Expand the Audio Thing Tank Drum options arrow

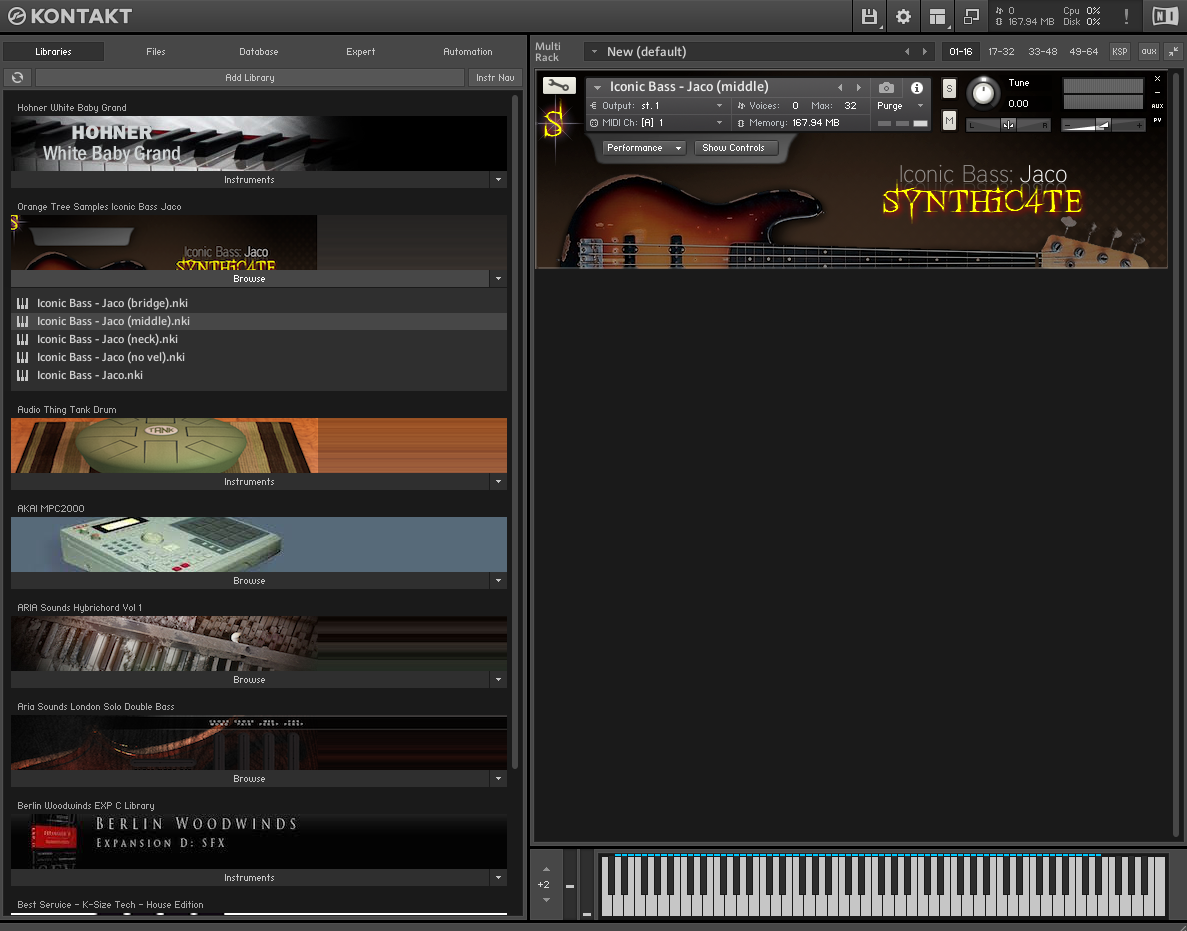[498, 481]
